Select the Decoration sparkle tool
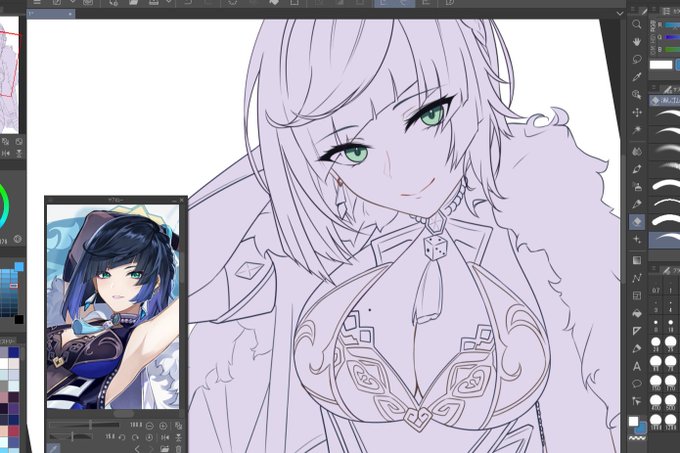680x453 pixels. (x=637, y=239)
